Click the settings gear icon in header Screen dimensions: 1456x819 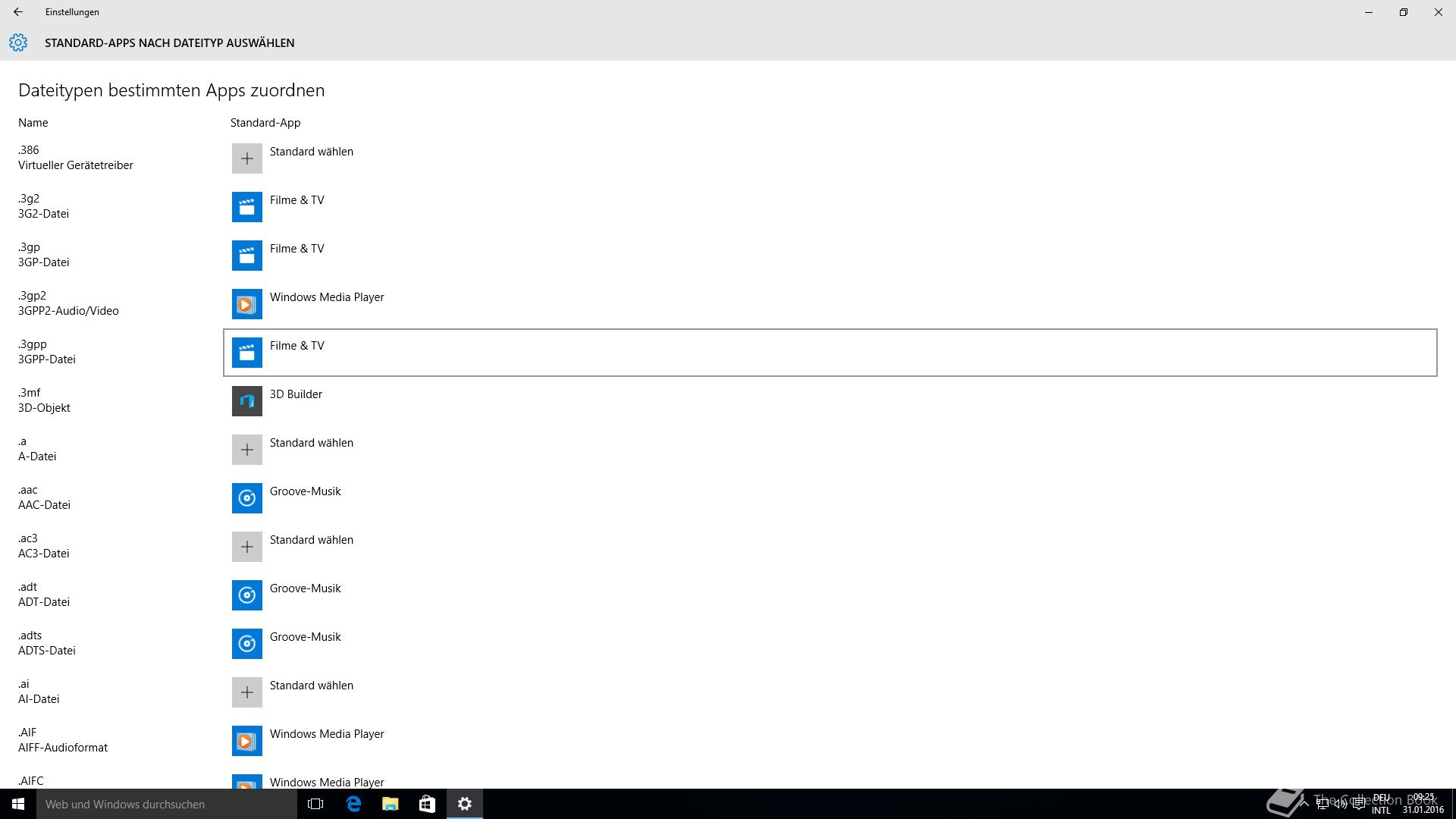(x=18, y=42)
